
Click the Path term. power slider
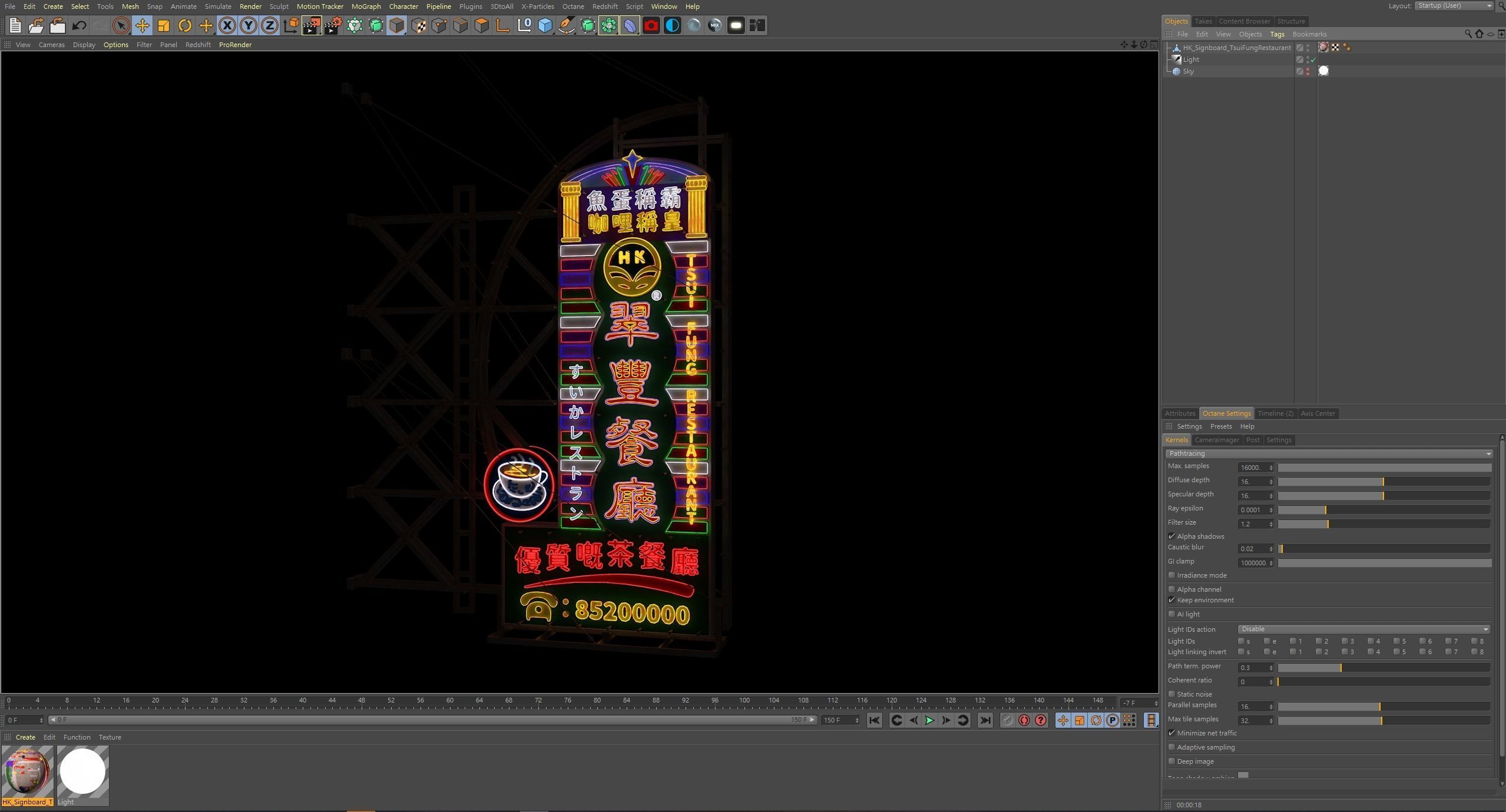1384,668
